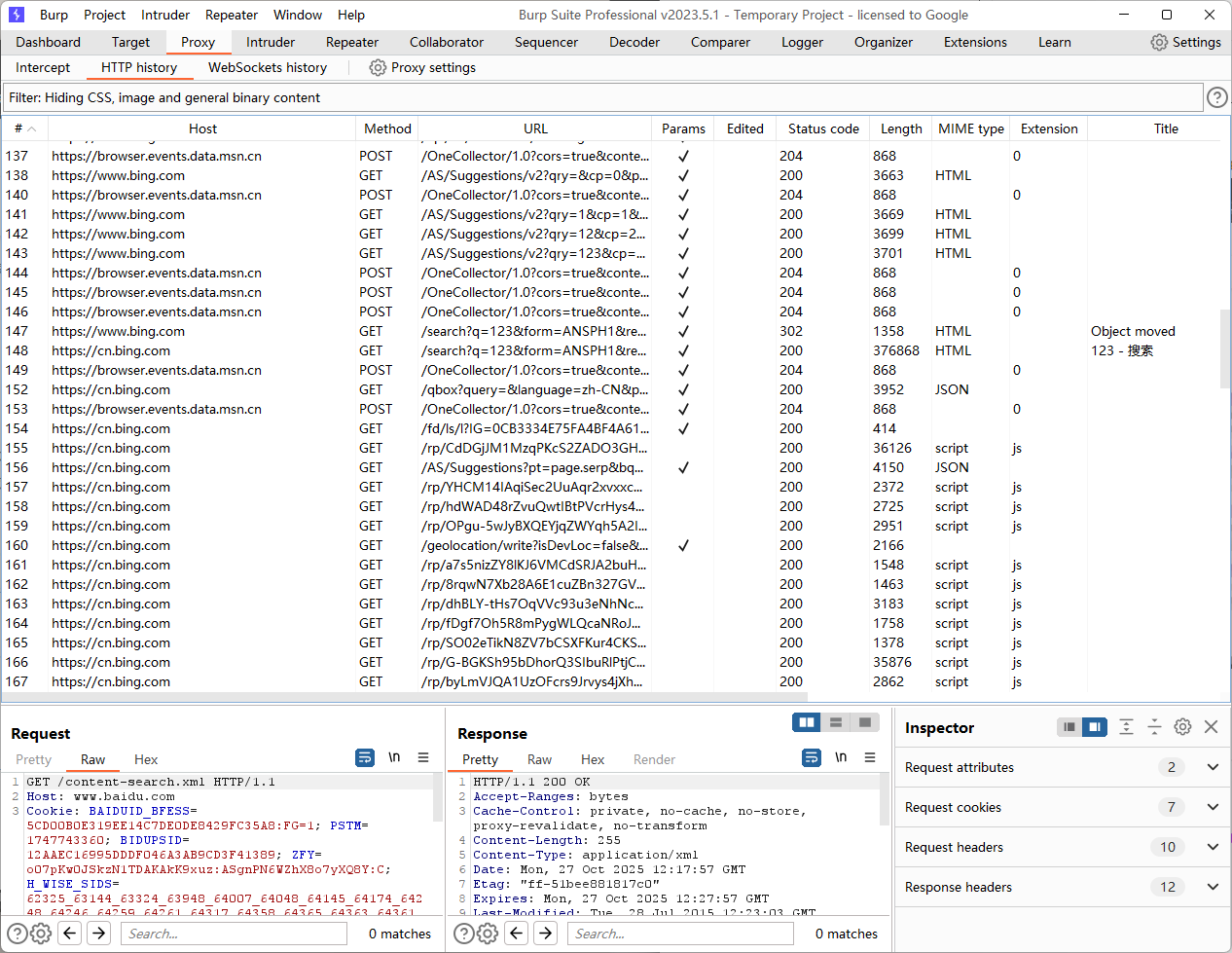
Task: Open Request search settings gear
Action: click(x=41, y=934)
